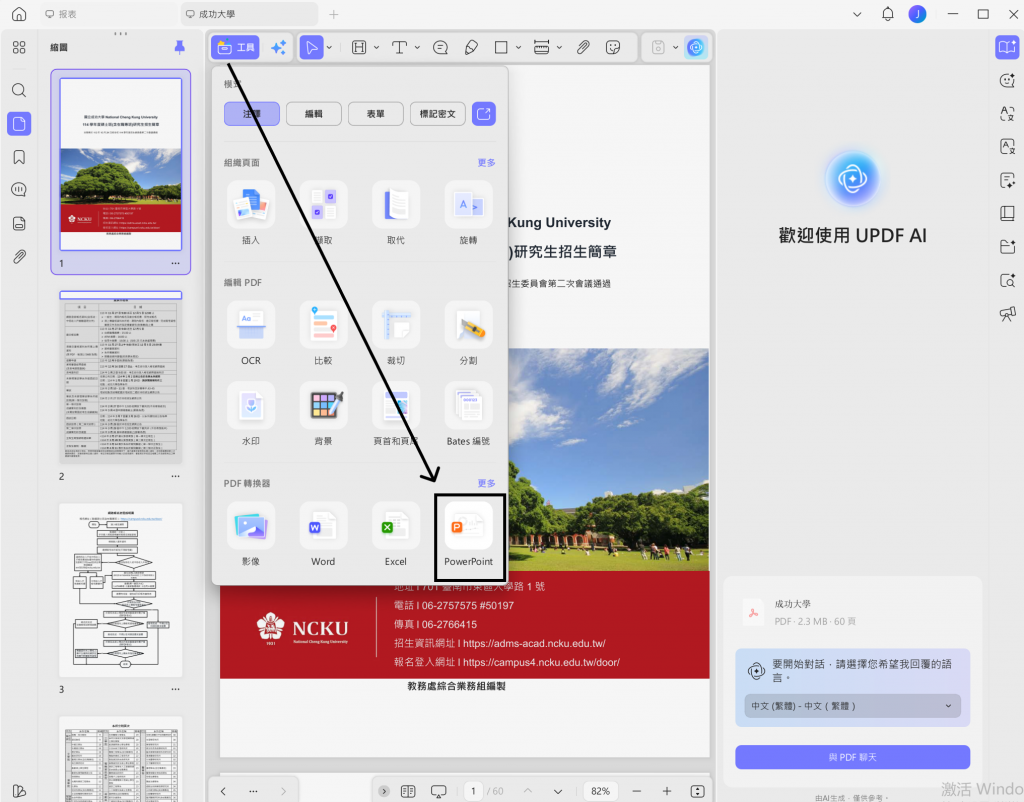
Task: Open the 插入 insert pages tool
Action: tap(251, 214)
